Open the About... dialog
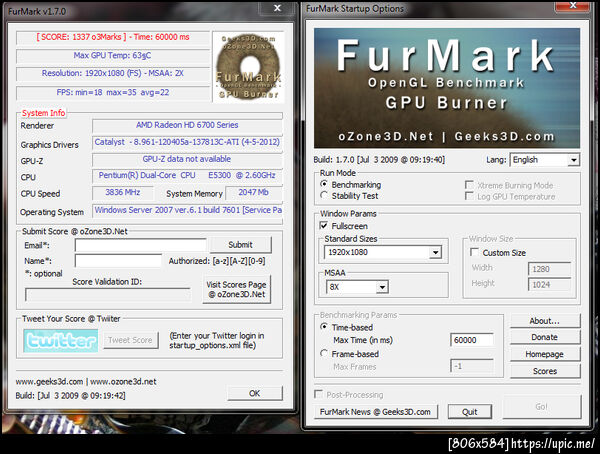The height and width of the screenshot is (454, 600). pyautogui.click(x=545, y=321)
